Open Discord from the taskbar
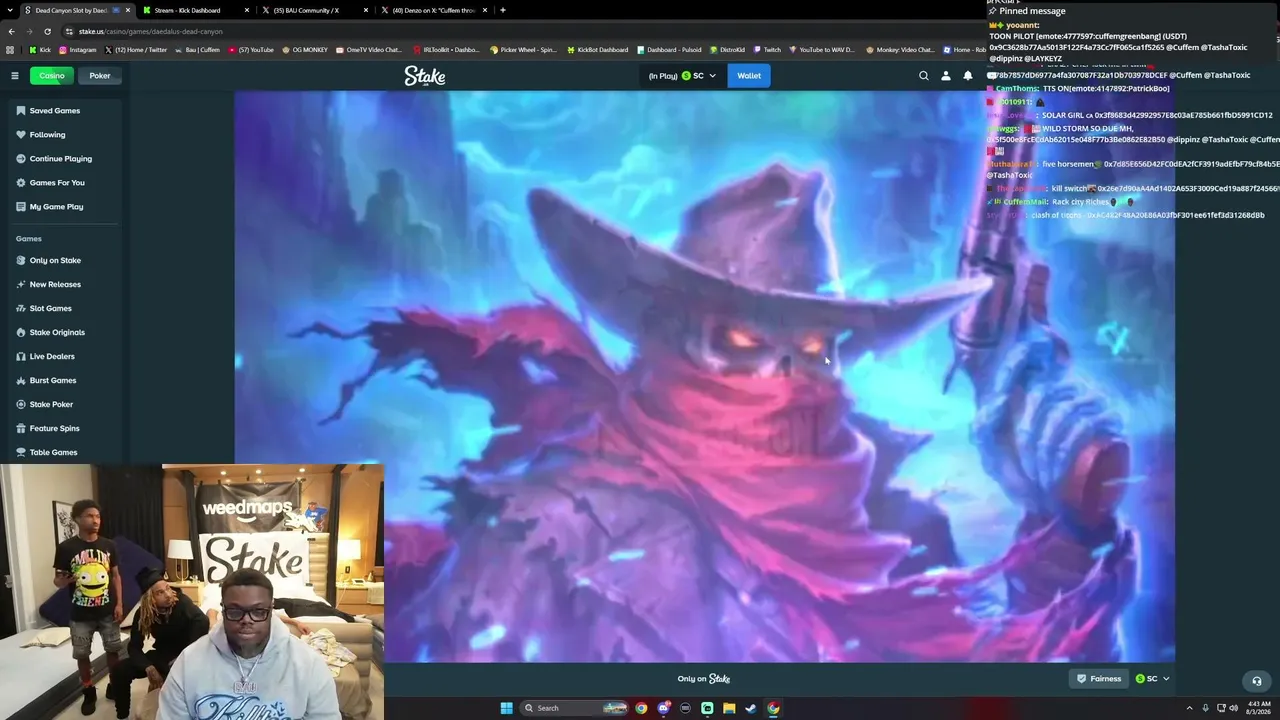This screenshot has height=720, width=1280. click(663, 709)
